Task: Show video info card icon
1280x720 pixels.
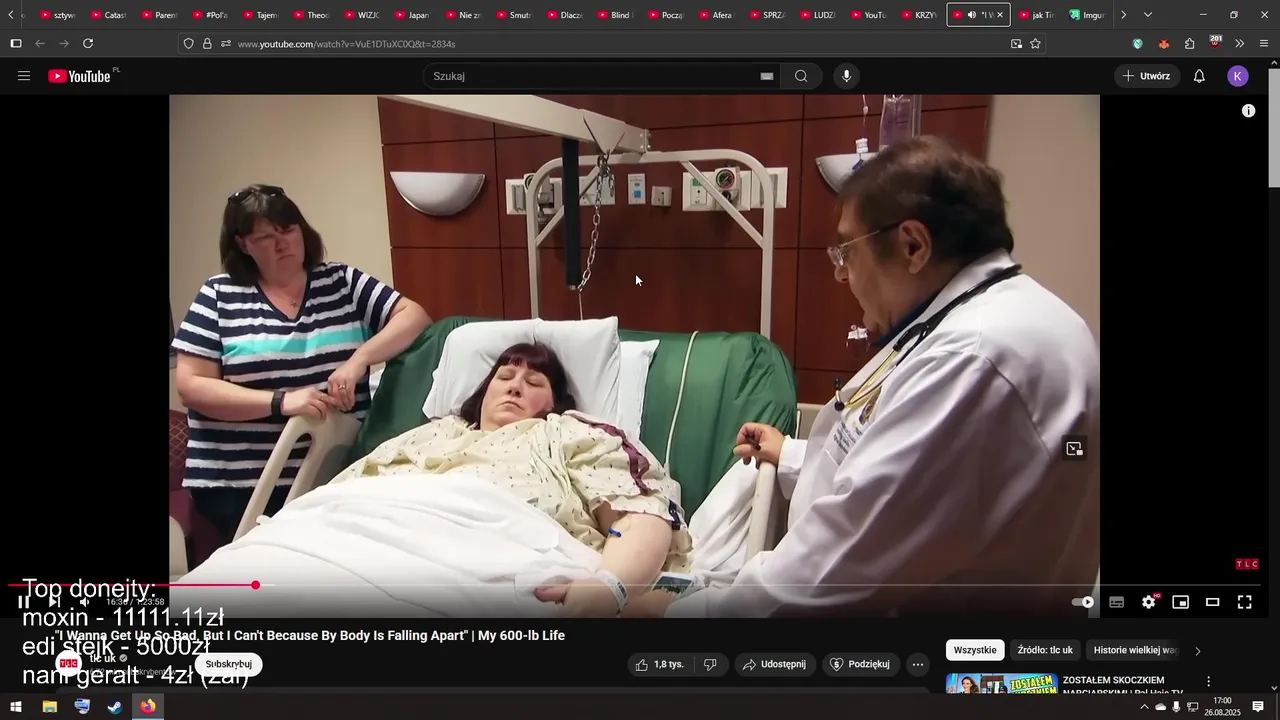Action: (1248, 111)
